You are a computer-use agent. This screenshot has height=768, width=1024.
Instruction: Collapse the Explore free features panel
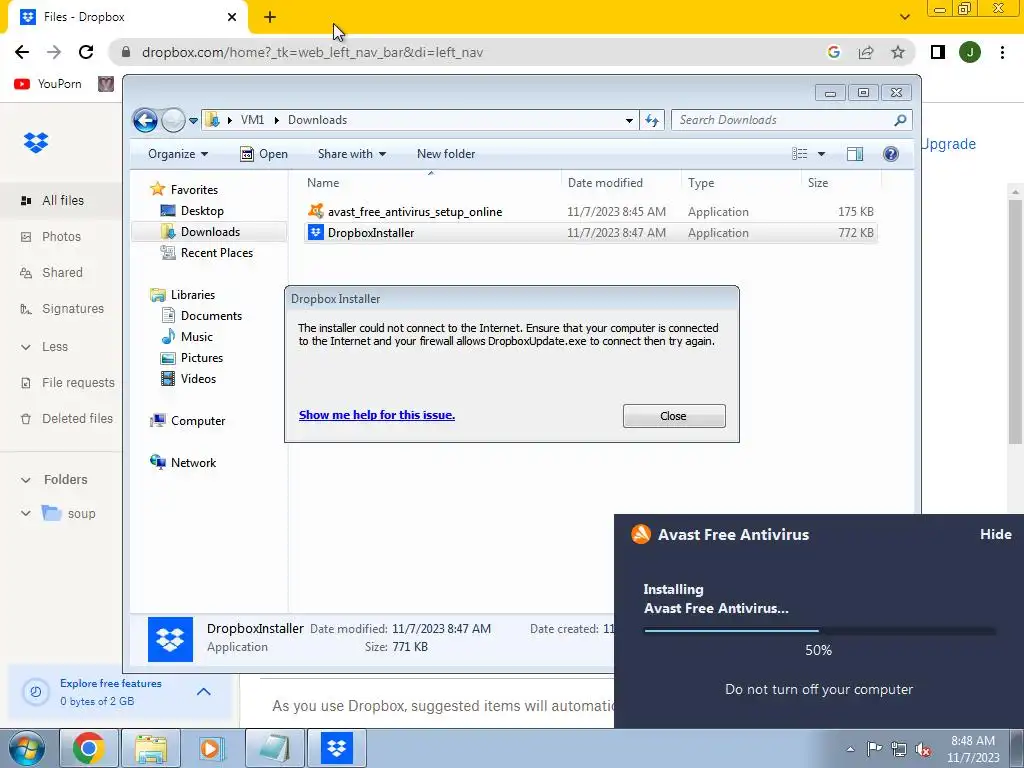pos(204,692)
